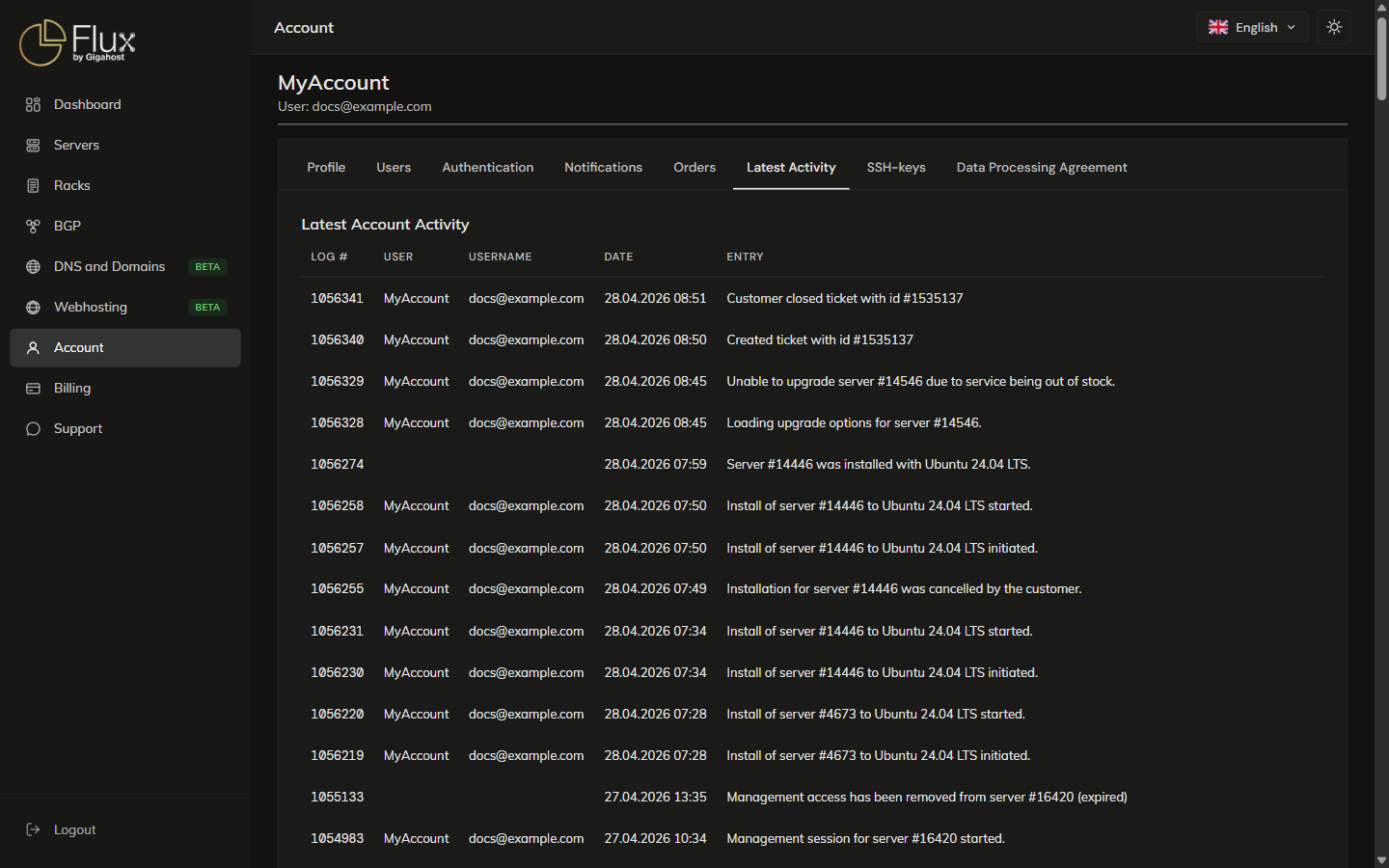Click the Dashboard grid icon
The height and width of the screenshot is (868, 1389).
[x=33, y=104]
